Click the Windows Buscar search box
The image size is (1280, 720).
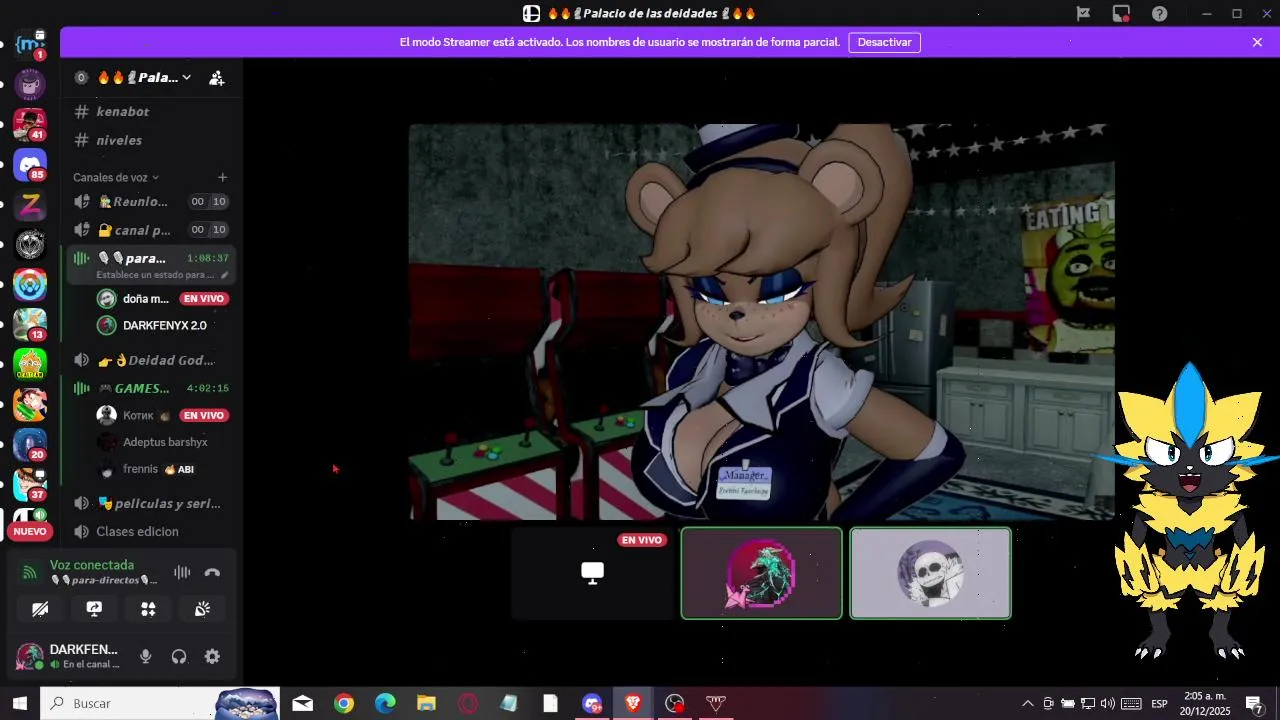pos(160,704)
